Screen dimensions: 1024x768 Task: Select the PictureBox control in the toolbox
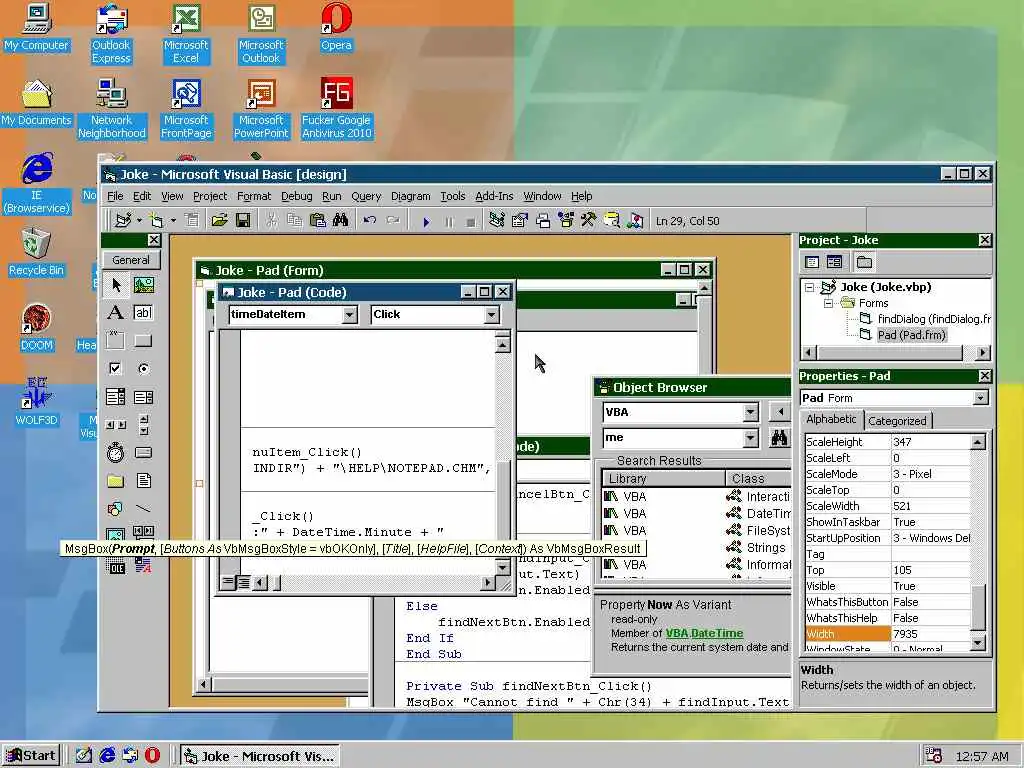144,285
